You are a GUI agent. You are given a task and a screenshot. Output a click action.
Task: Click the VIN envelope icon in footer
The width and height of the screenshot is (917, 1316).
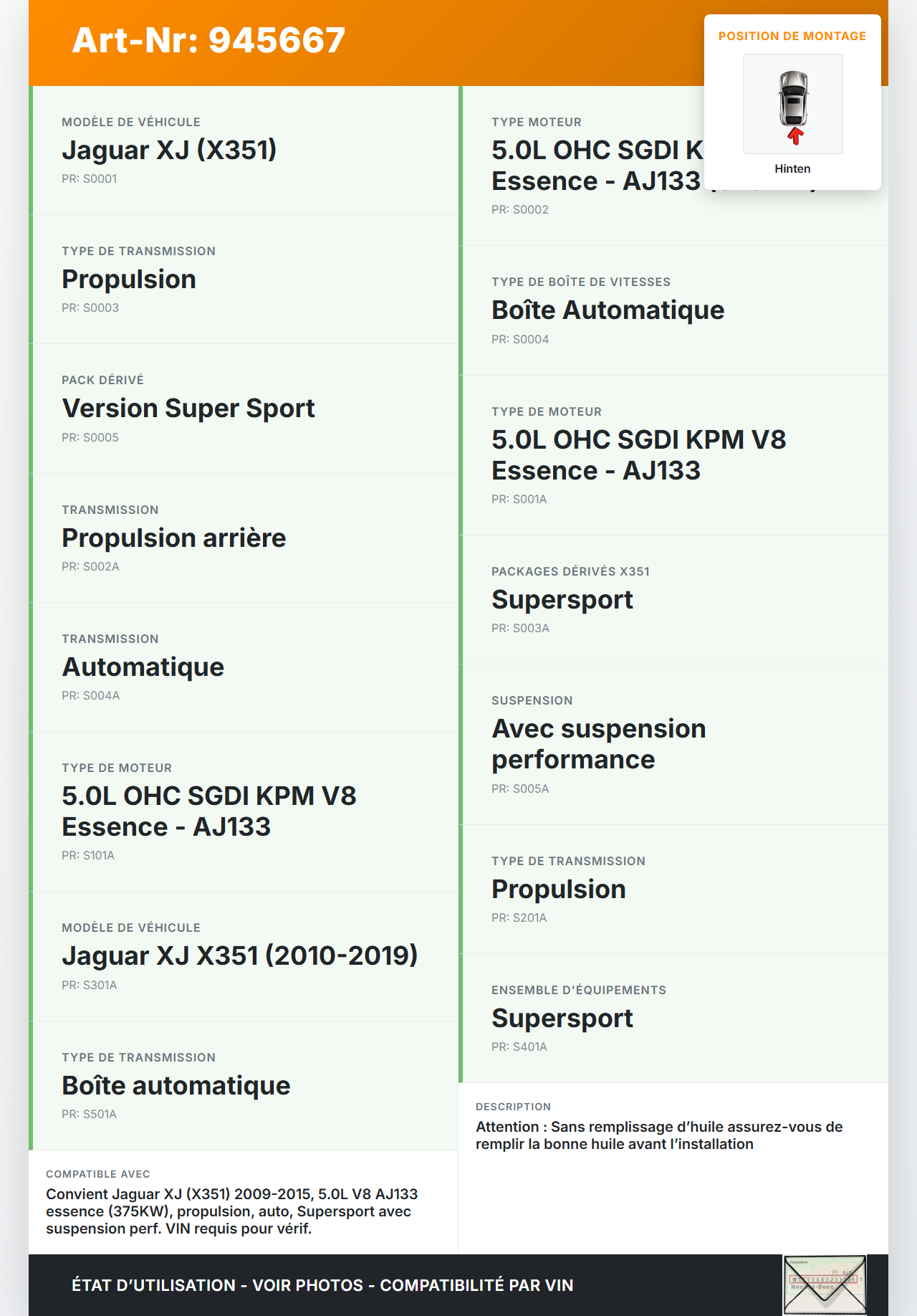pos(825,1284)
